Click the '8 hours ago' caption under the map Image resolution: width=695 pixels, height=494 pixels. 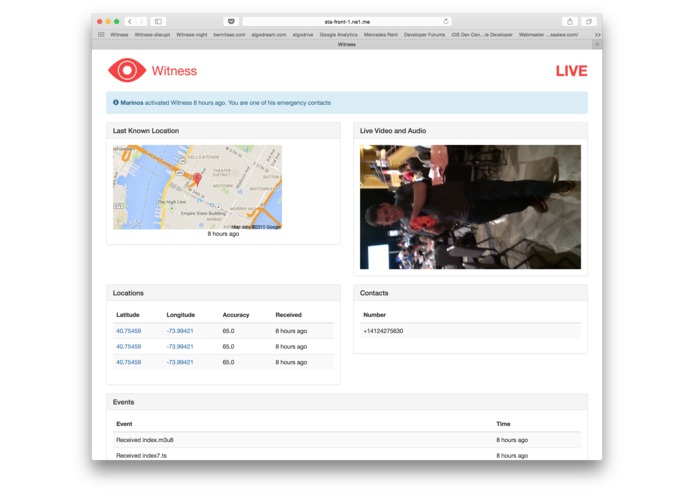pos(223,234)
